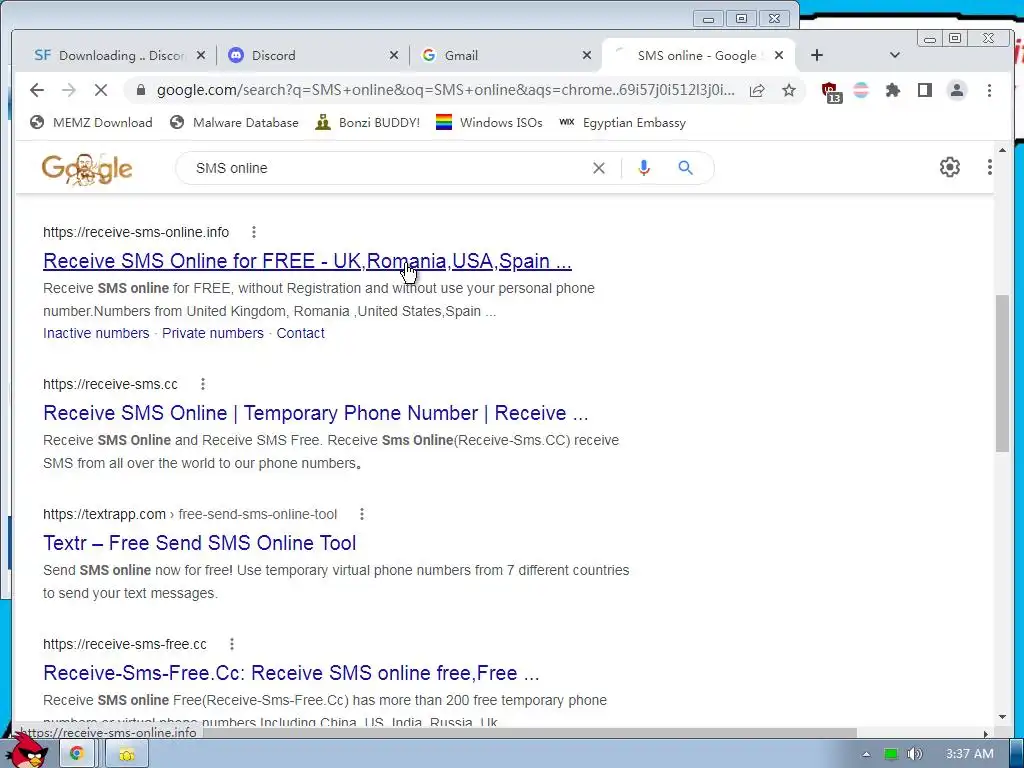
Task: Open site info via the lock icon
Action: coord(140,90)
